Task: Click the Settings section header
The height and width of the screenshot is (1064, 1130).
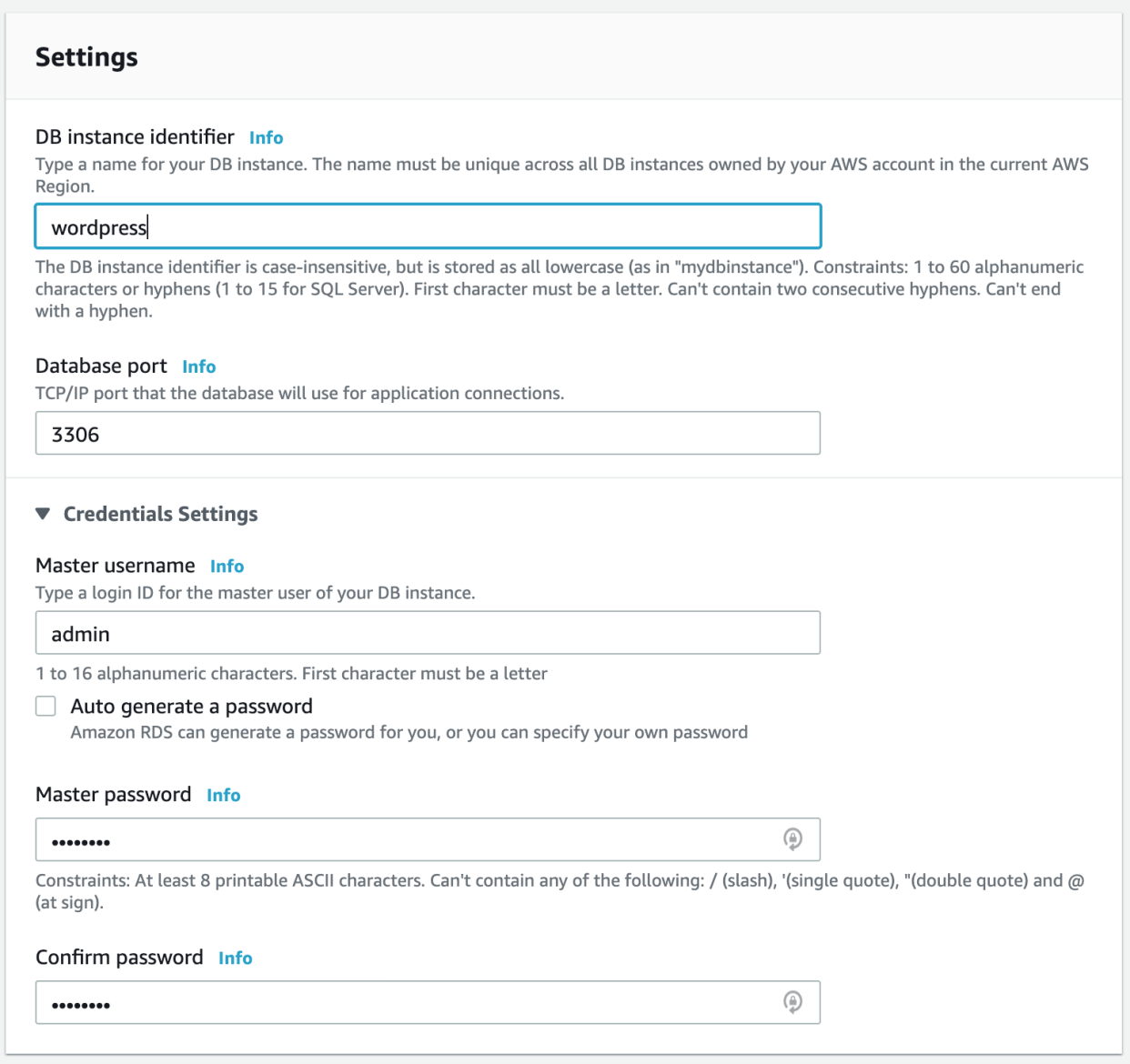Action: point(86,56)
